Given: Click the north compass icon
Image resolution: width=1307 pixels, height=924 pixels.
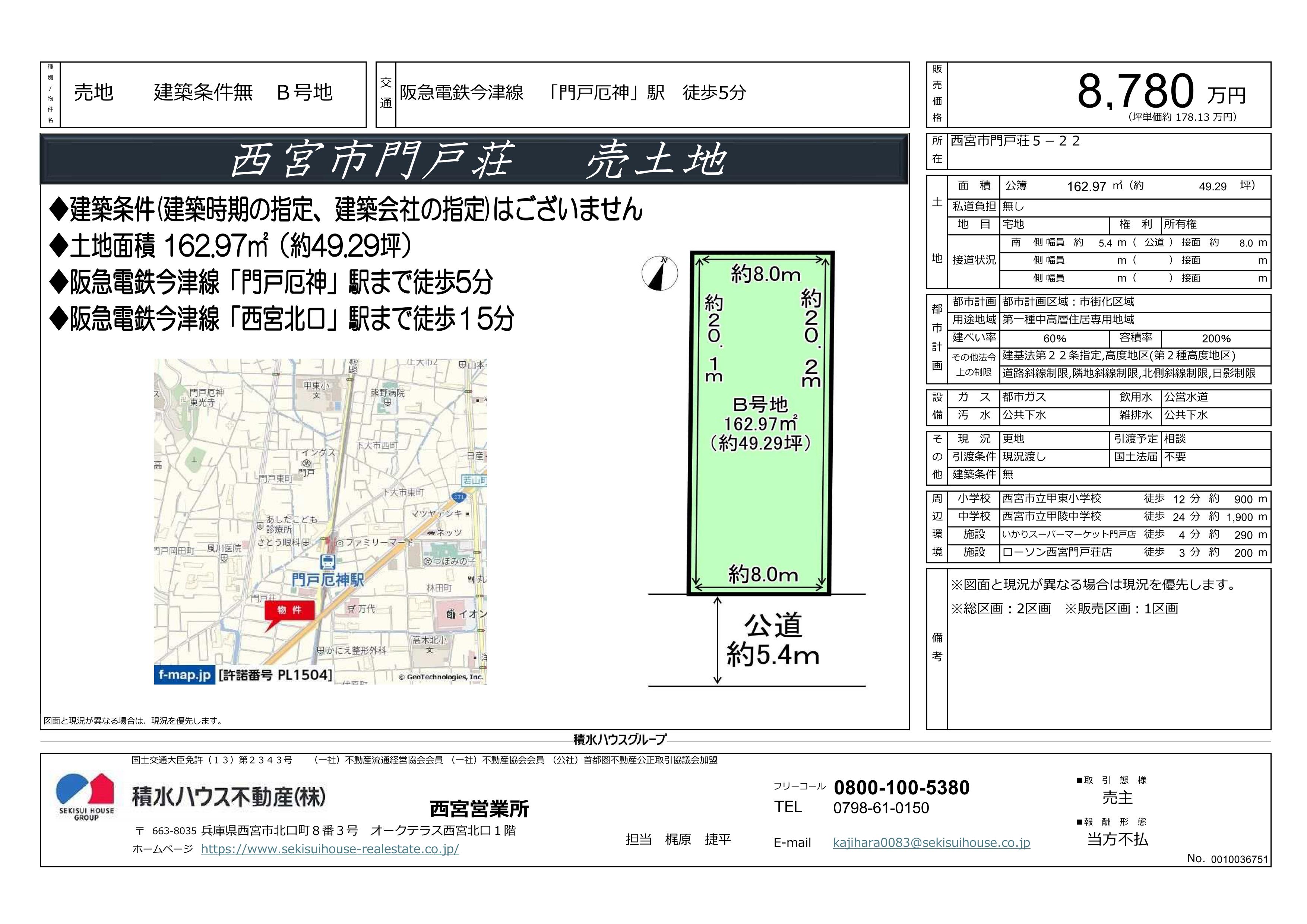Looking at the screenshot, I should click(659, 273).
